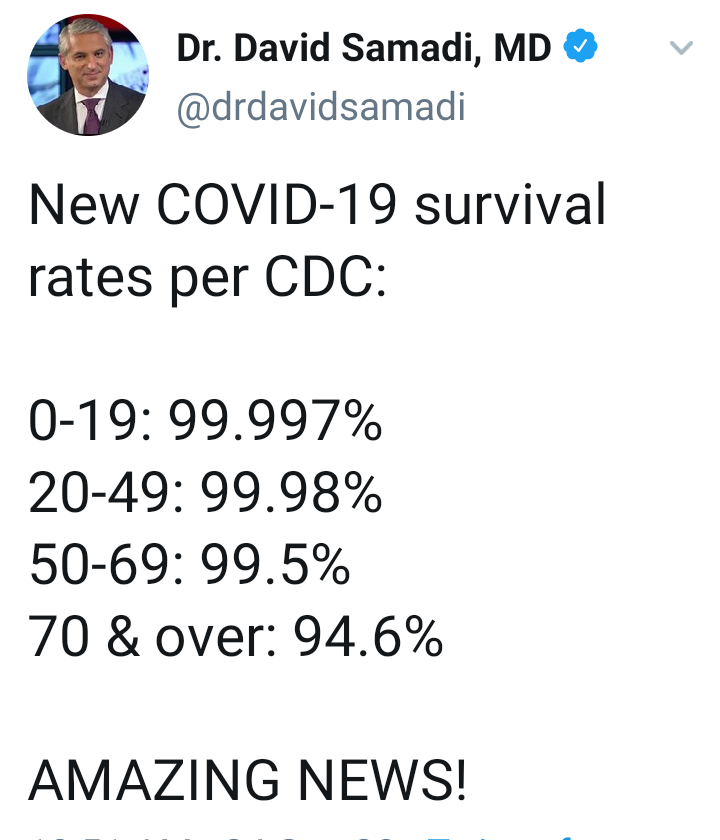Open the tweet options chevron menu
Image resolution: width=720 pixels, height=840 pixels.
pyautogui.click(x=681, y=48)
